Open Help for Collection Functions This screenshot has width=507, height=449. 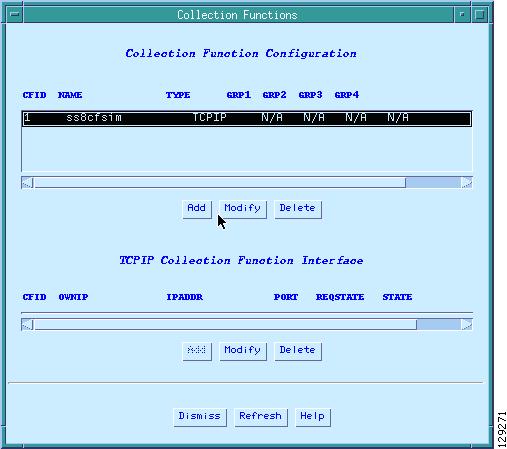click(x=313, y=417)
